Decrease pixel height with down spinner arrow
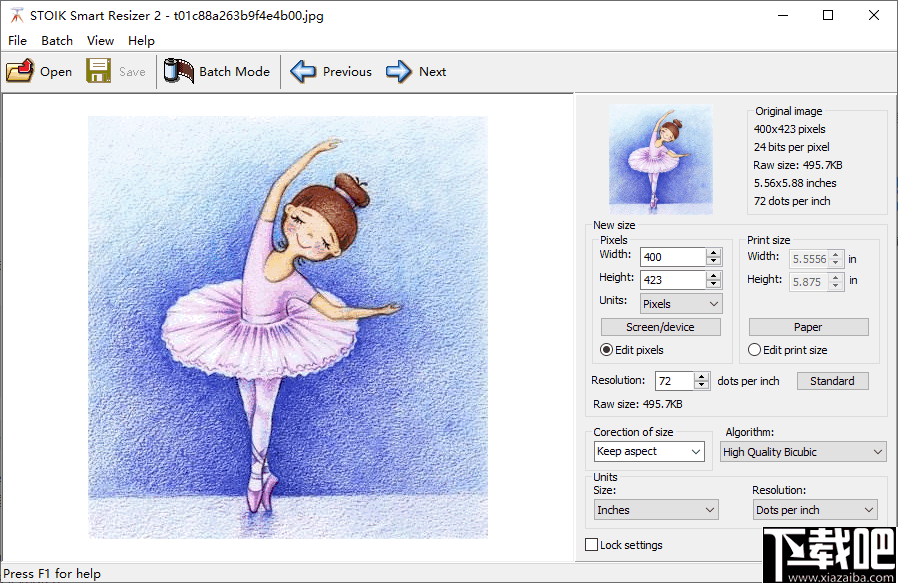898x583 pixels. click(713, 285)
